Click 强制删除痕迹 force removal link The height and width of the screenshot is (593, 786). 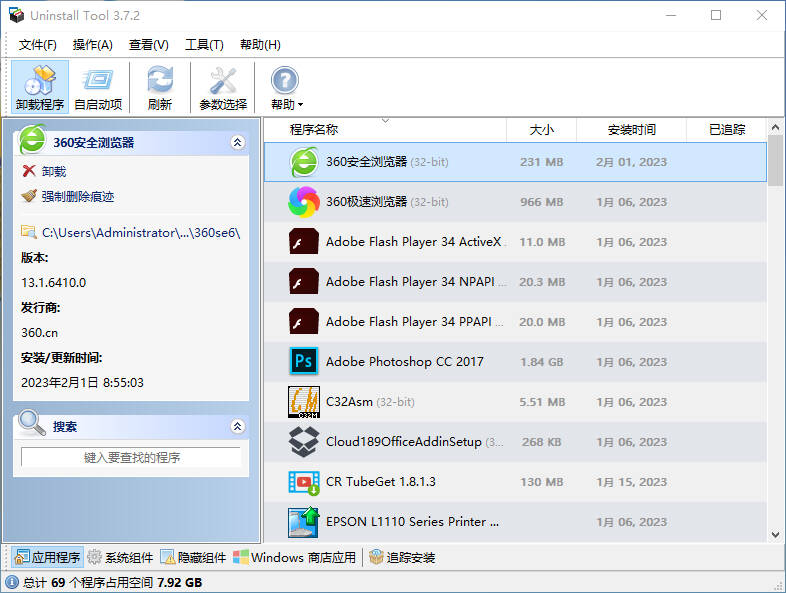point(77,197)
